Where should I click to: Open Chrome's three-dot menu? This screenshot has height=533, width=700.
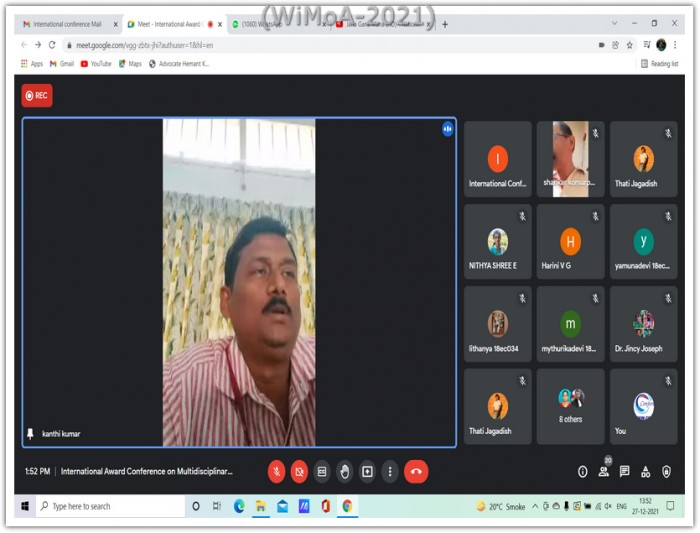675,45
